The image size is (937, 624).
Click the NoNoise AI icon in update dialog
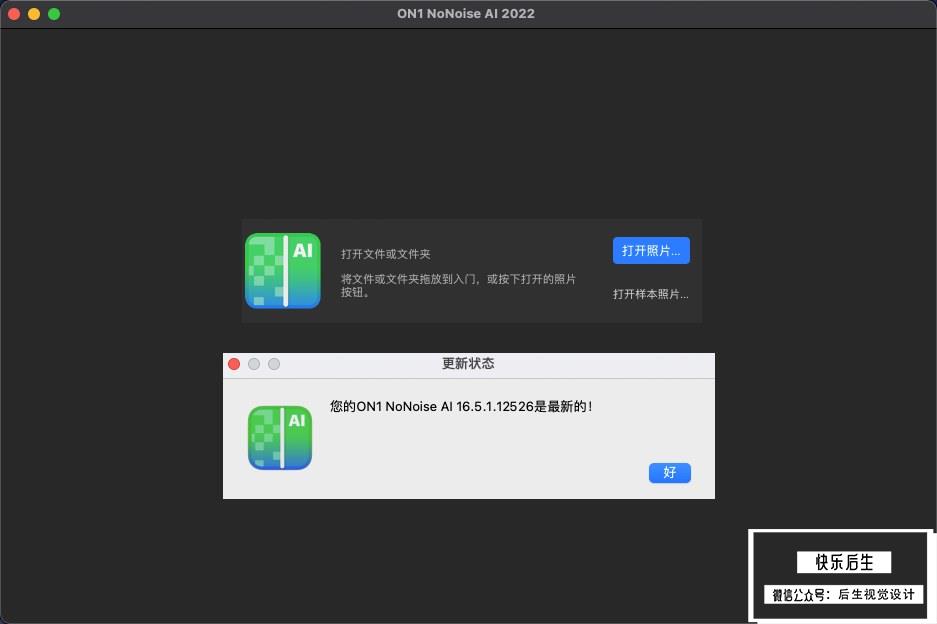click(x=280, y=438)
